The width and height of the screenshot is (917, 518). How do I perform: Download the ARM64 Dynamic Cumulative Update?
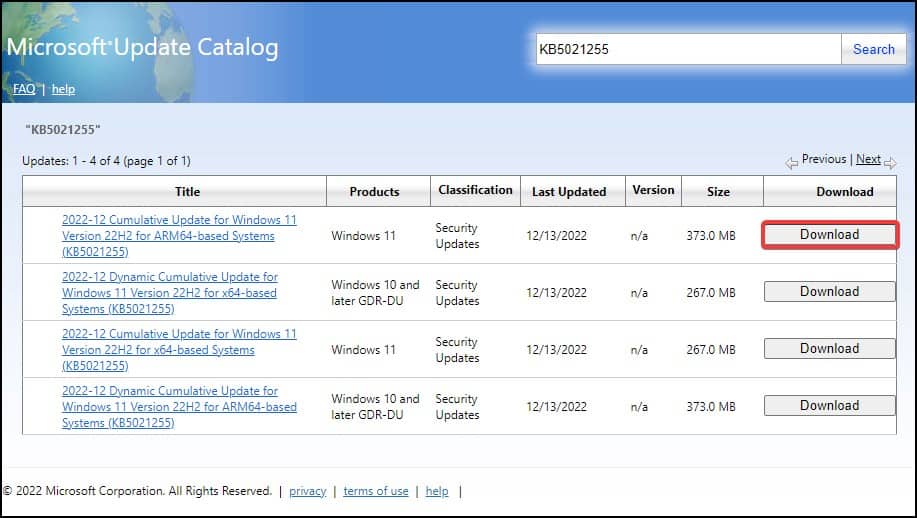pyautogui.click(x=829, y=405)
